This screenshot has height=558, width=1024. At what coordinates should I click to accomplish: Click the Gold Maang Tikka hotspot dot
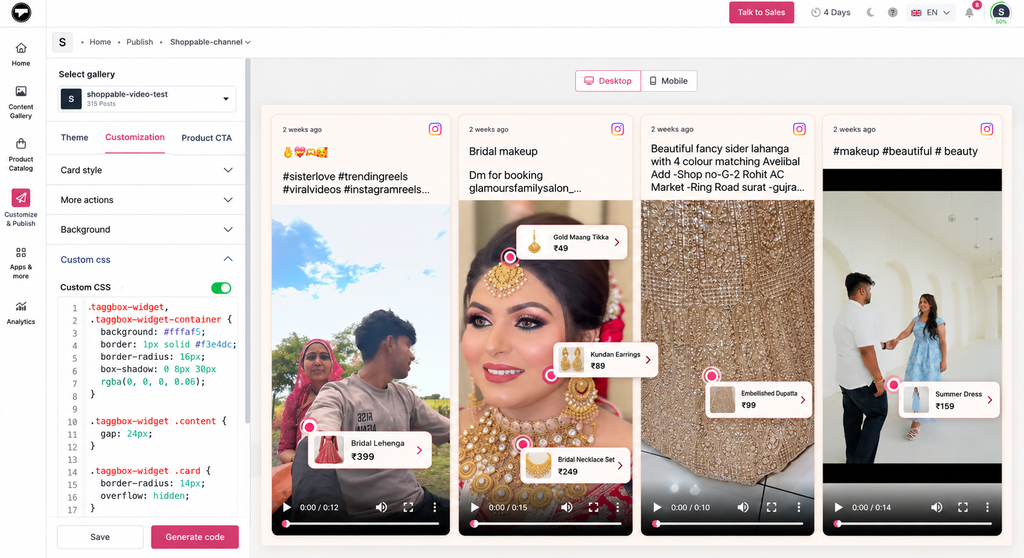point(510,257)
